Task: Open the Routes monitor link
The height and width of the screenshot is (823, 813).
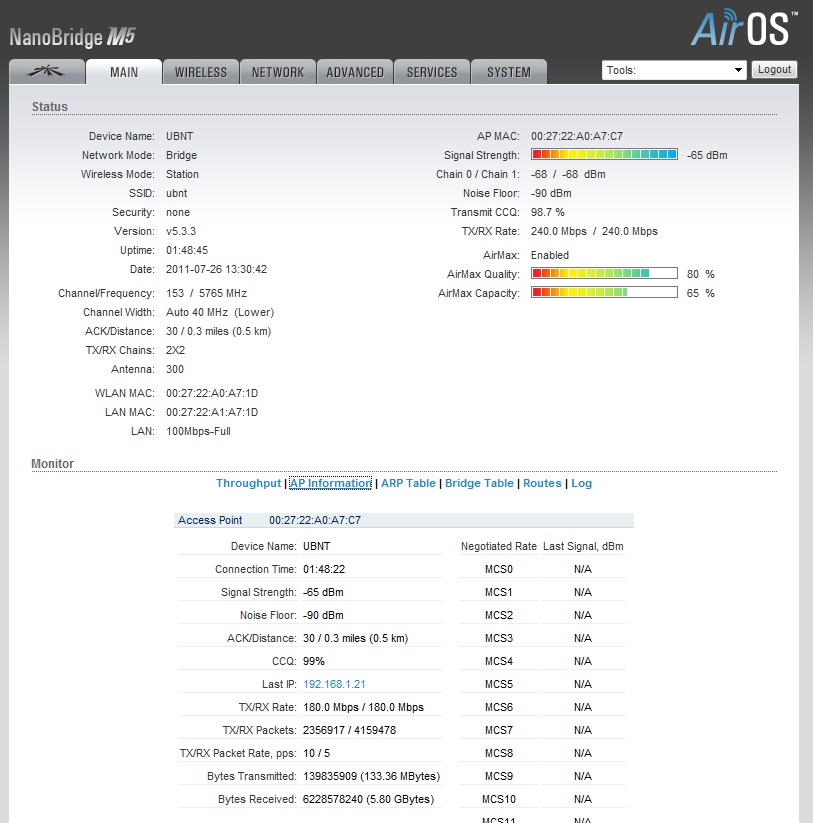Action: [542, 483]
